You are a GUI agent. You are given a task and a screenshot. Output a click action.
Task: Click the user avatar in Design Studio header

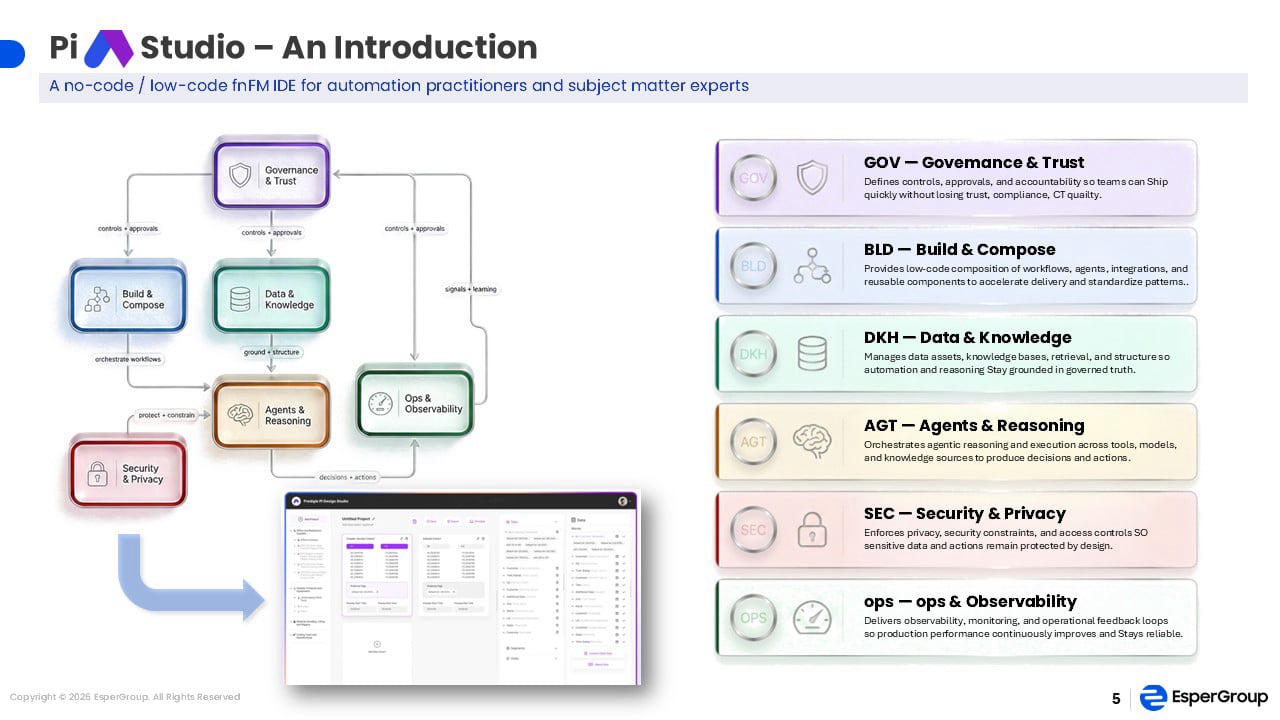[623, 501]
